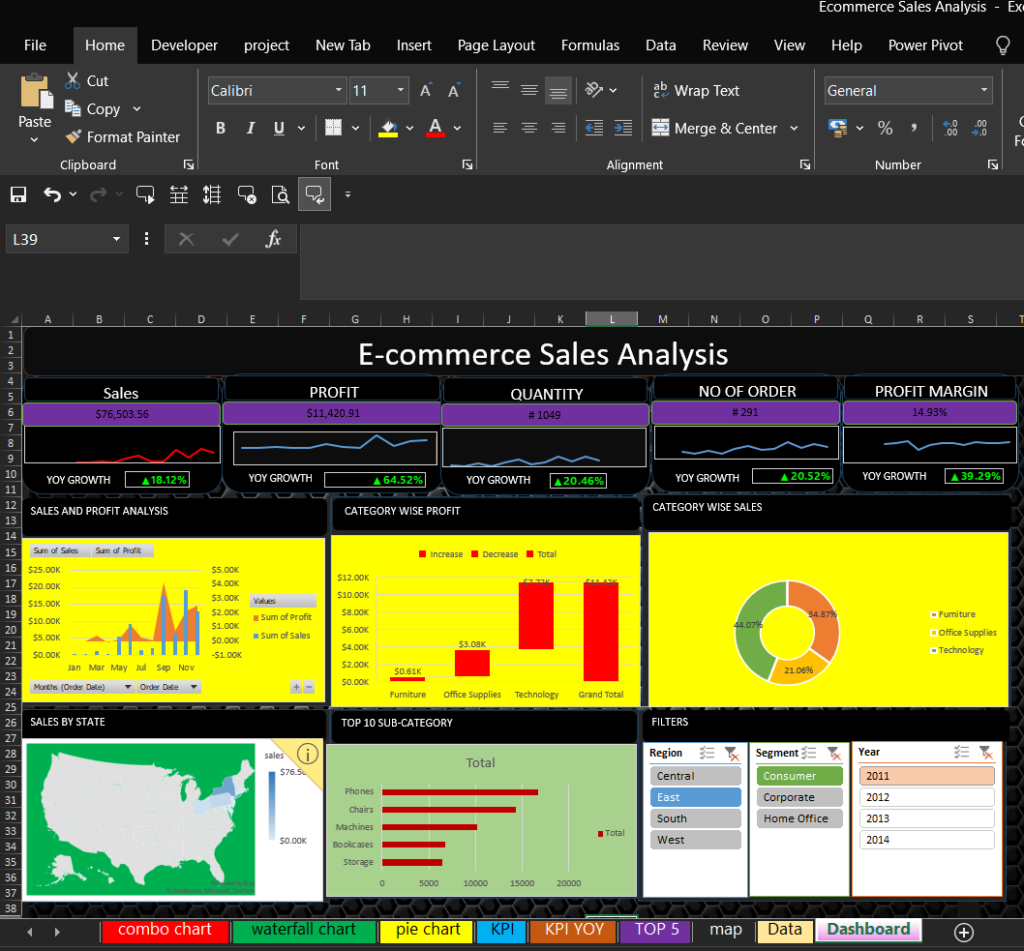Click the Cut scissors icon
Image resolution: width=1024 pixels, height=951 pixels.
coord(72,81)
